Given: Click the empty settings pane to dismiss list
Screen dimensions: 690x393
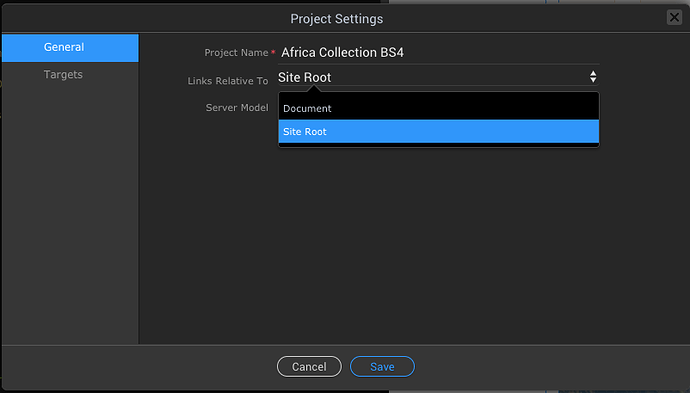Looking at the screenshot, I should pyautogui.click(x=414, y=246).
